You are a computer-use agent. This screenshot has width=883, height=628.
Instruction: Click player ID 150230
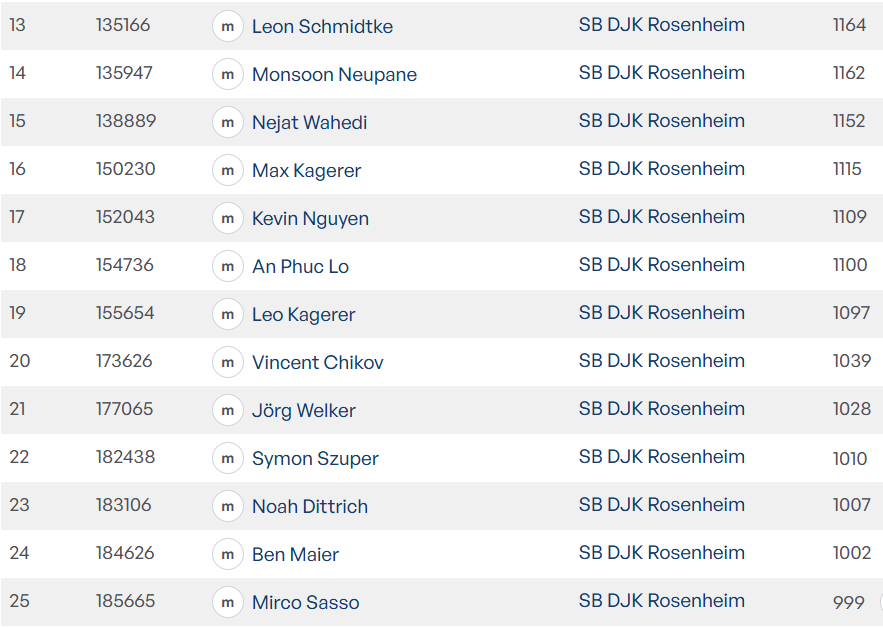pos(126,169)
